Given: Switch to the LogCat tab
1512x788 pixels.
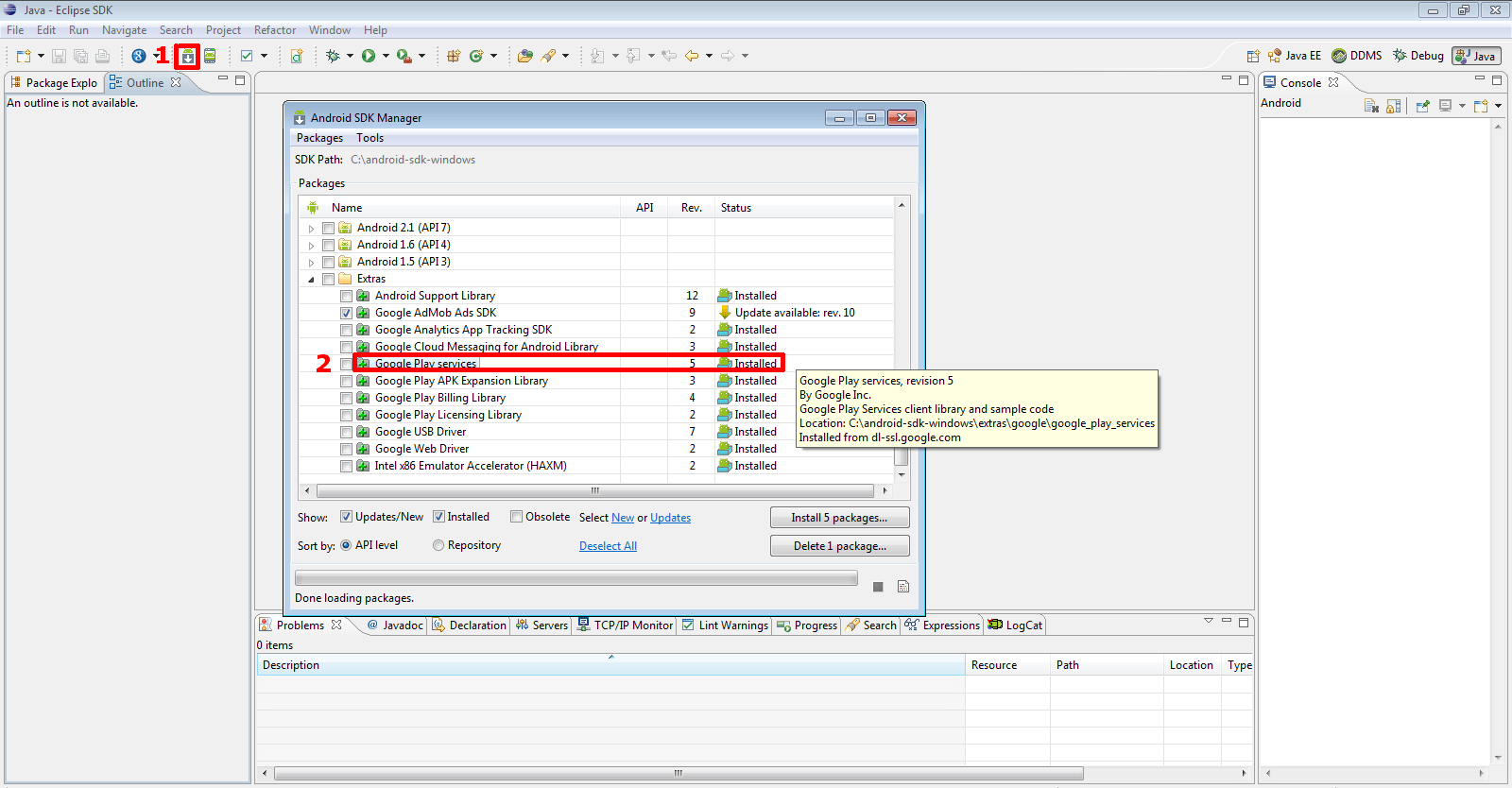Looking at the screenshot, I should 1015,625.
